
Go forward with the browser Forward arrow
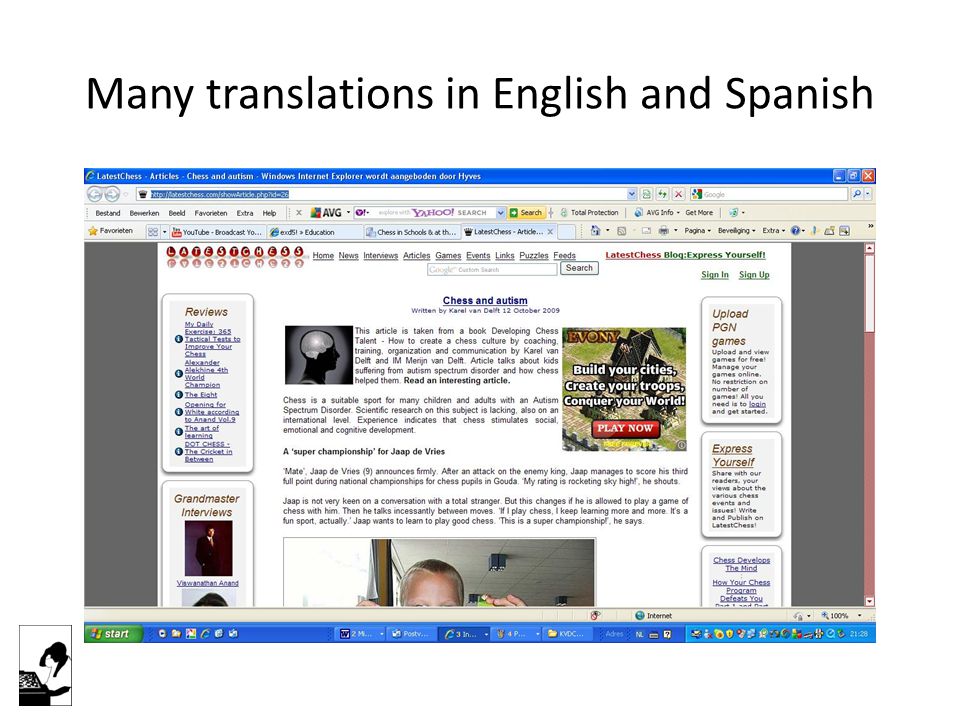click(x=111, y=195)
